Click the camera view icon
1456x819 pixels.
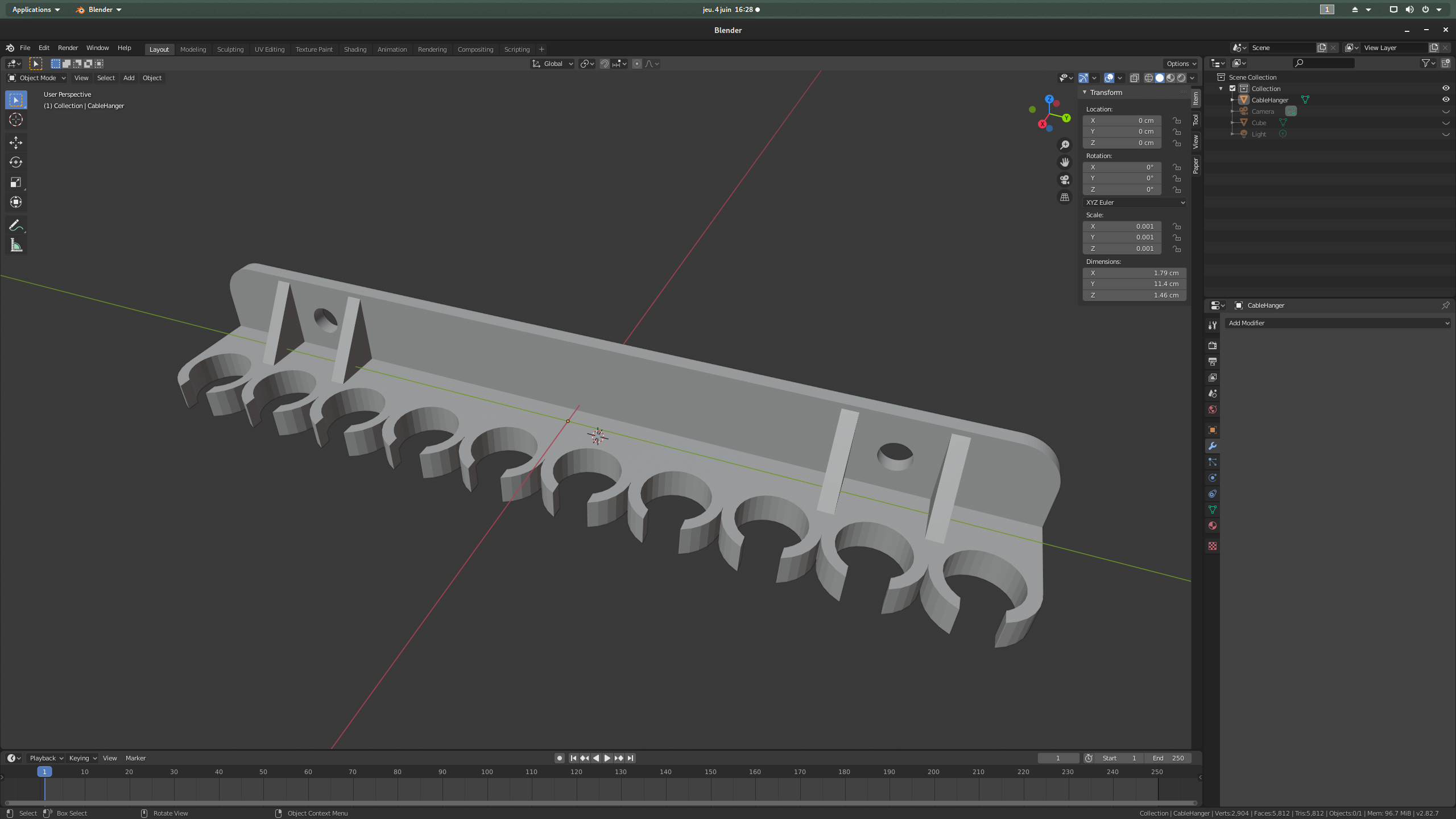click(x=1065, y=180)
